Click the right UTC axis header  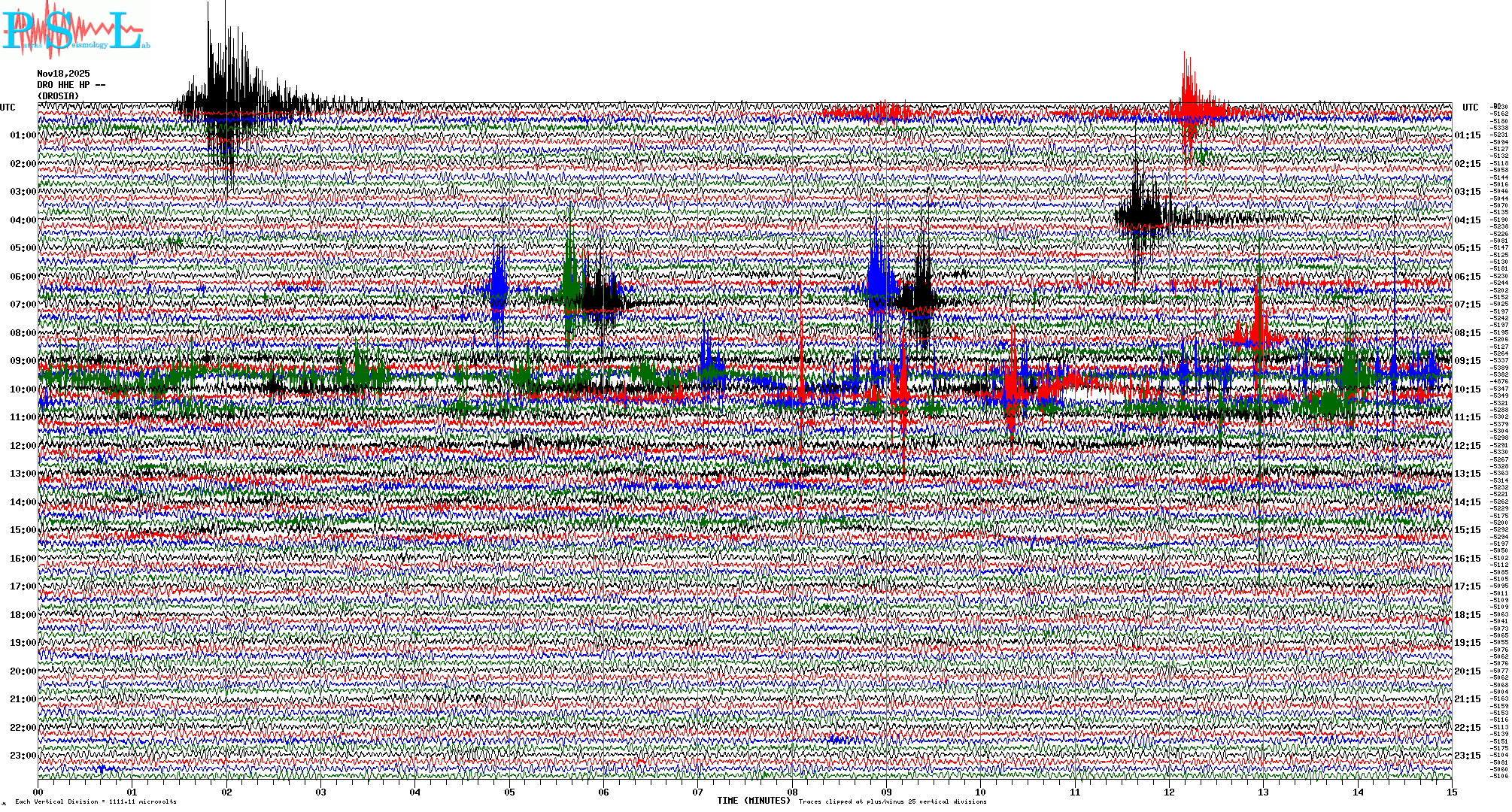pyautogui.click(x=1470, y=108)
